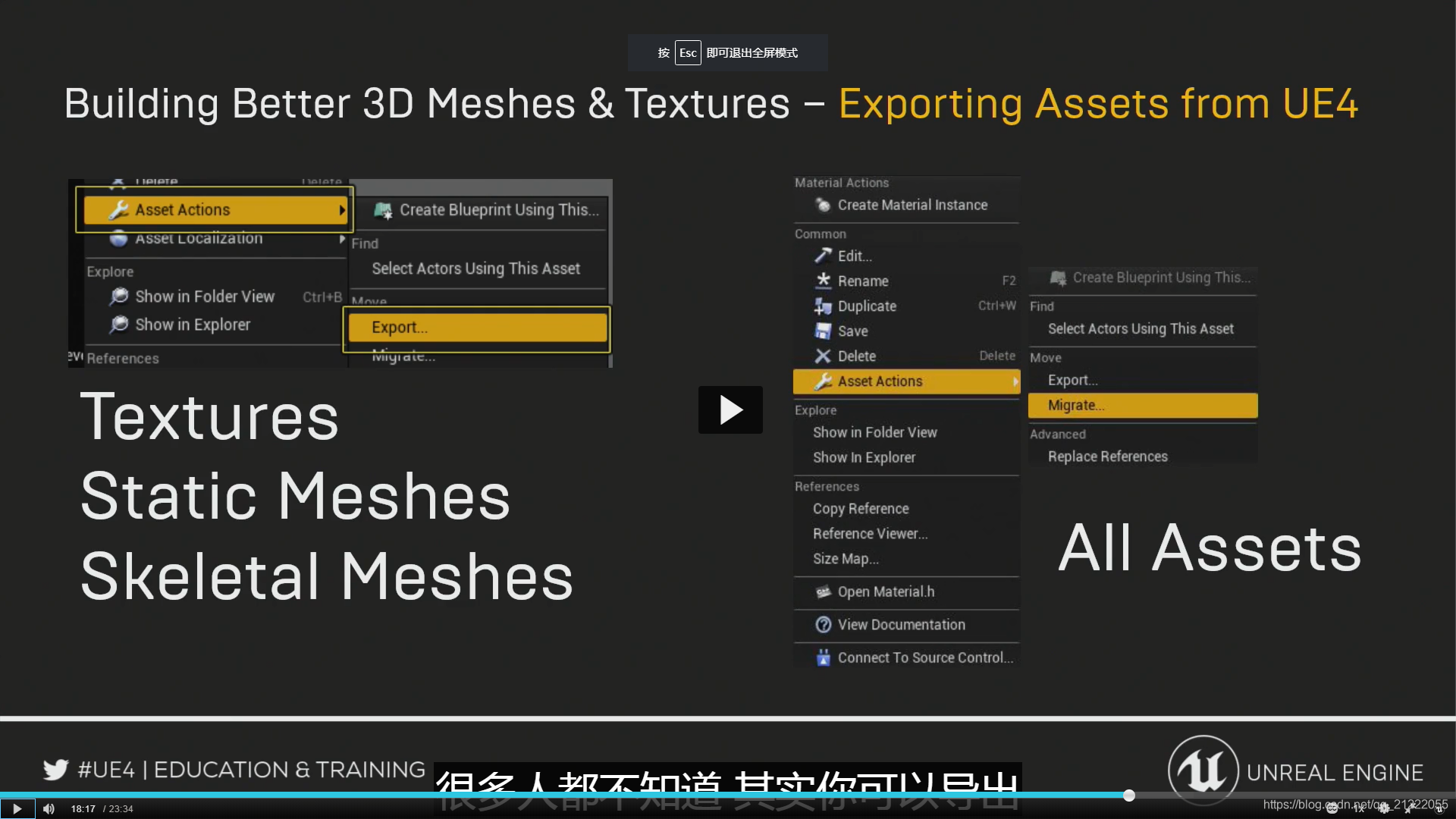The width and height of the screenshot is (1456, 819).
Task: Click the Rename asset icon
Action: tap(822, 280)
